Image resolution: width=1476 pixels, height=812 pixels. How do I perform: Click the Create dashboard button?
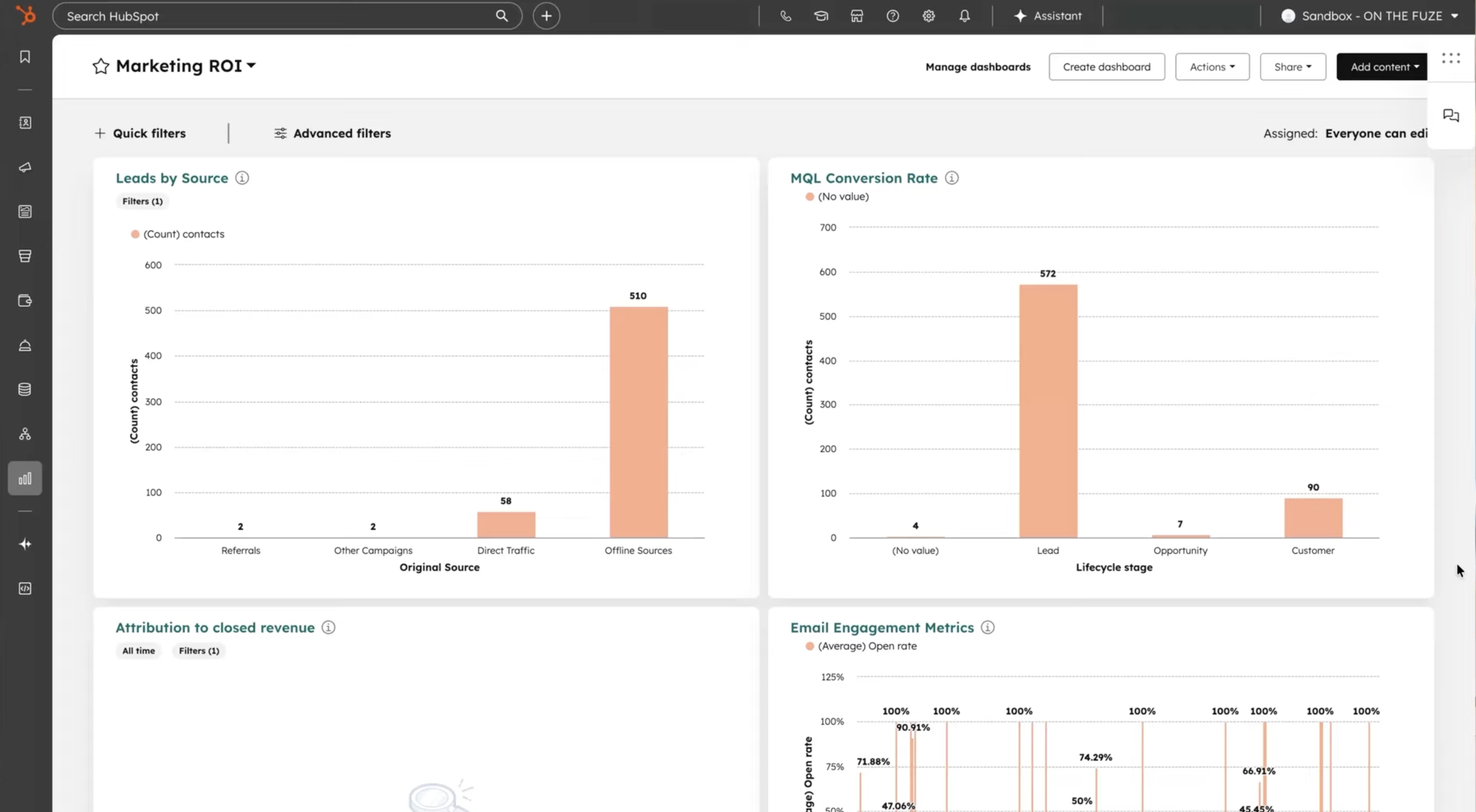[1106, 67]
